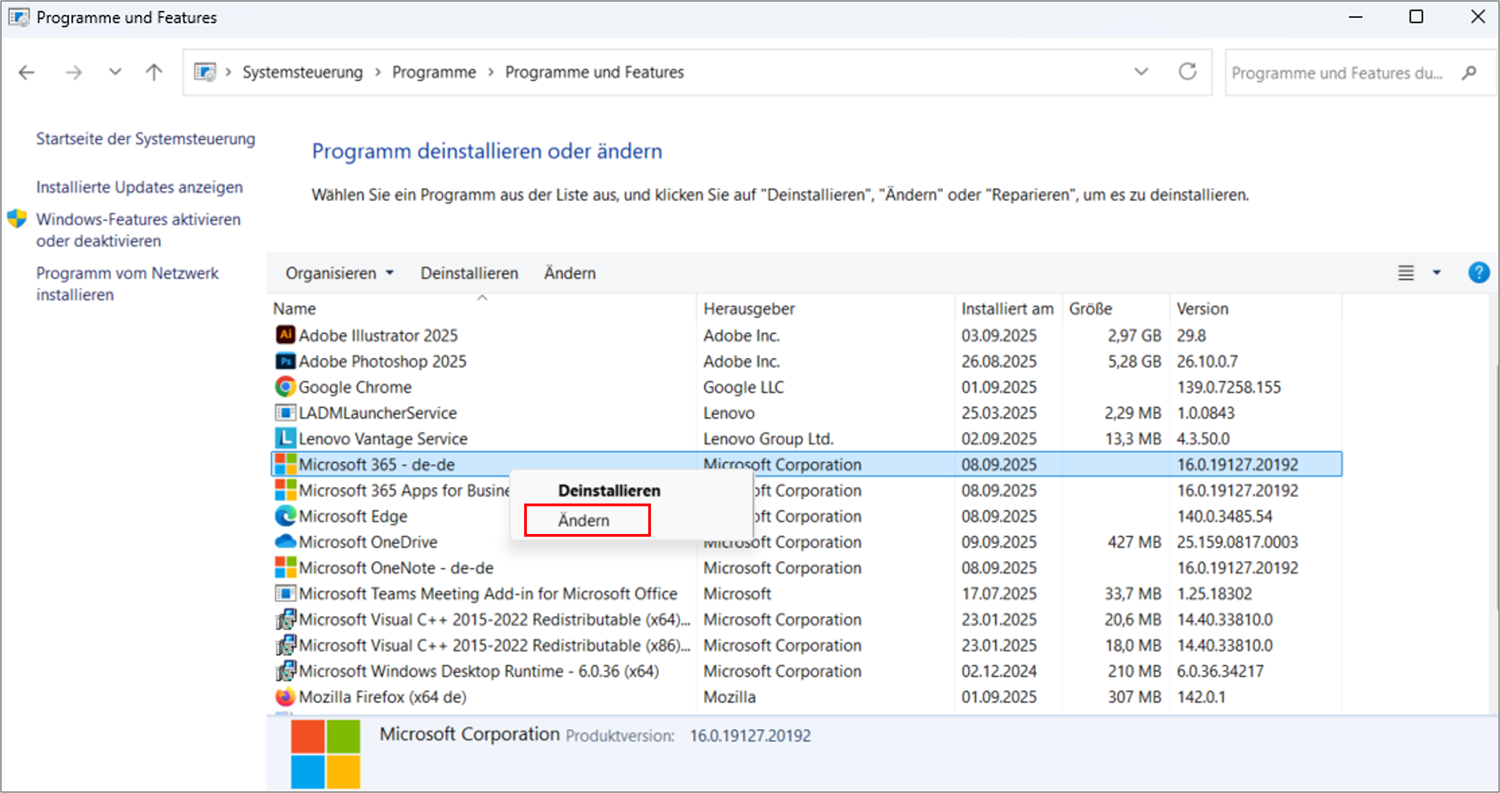The image size is (1500, 793).
Task: Select the Microsoft OneDrive row name
Action: (369, 542)
